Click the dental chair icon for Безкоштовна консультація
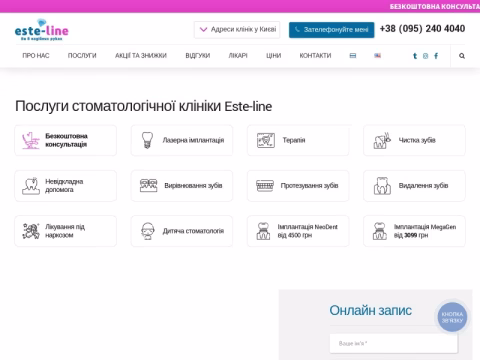 coord(31,140)
